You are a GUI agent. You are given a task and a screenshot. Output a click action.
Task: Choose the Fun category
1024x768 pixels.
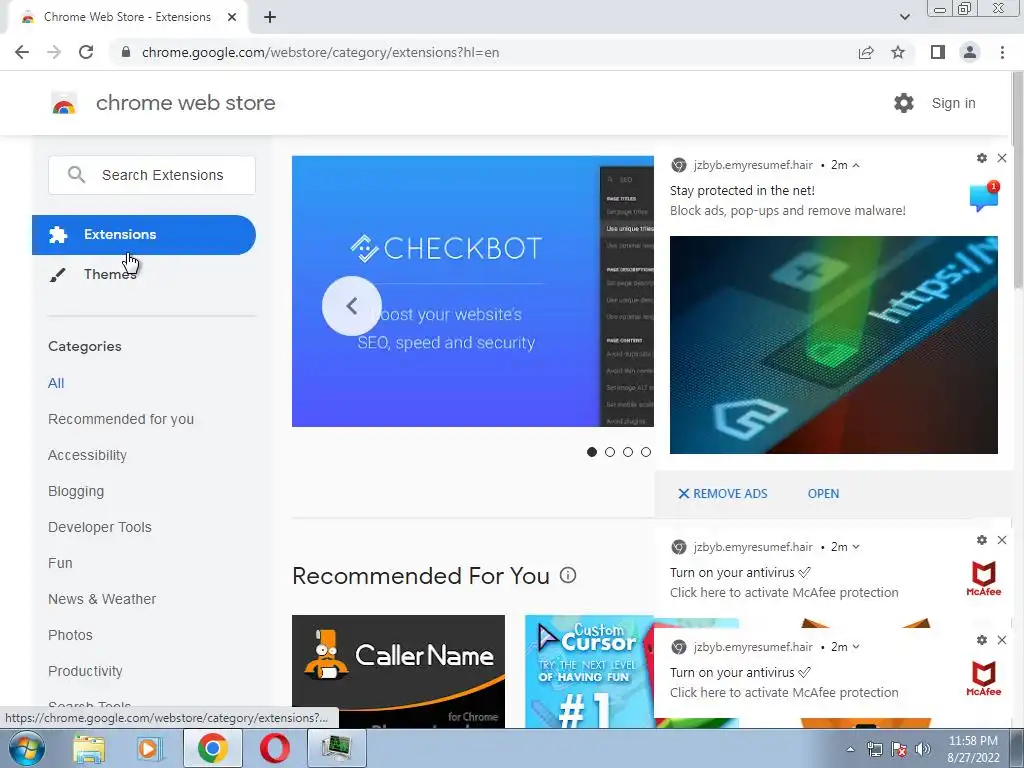(x=60, y=563)
